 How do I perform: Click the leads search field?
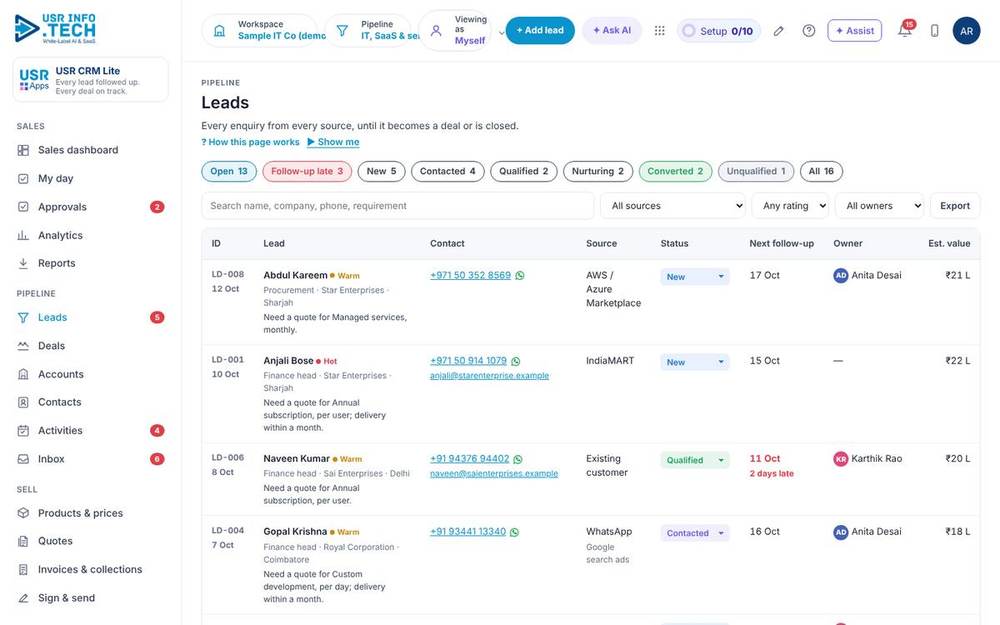pyautogui.click(x=397, y=206)
